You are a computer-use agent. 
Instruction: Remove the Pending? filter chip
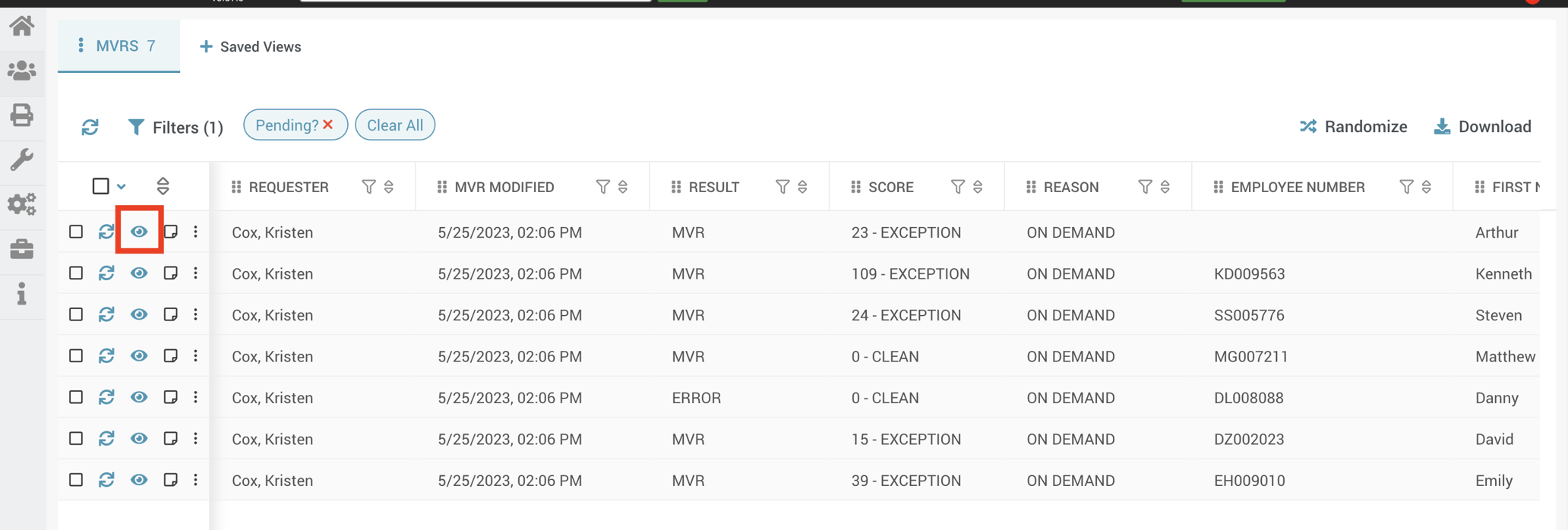[x=328, y=125]
